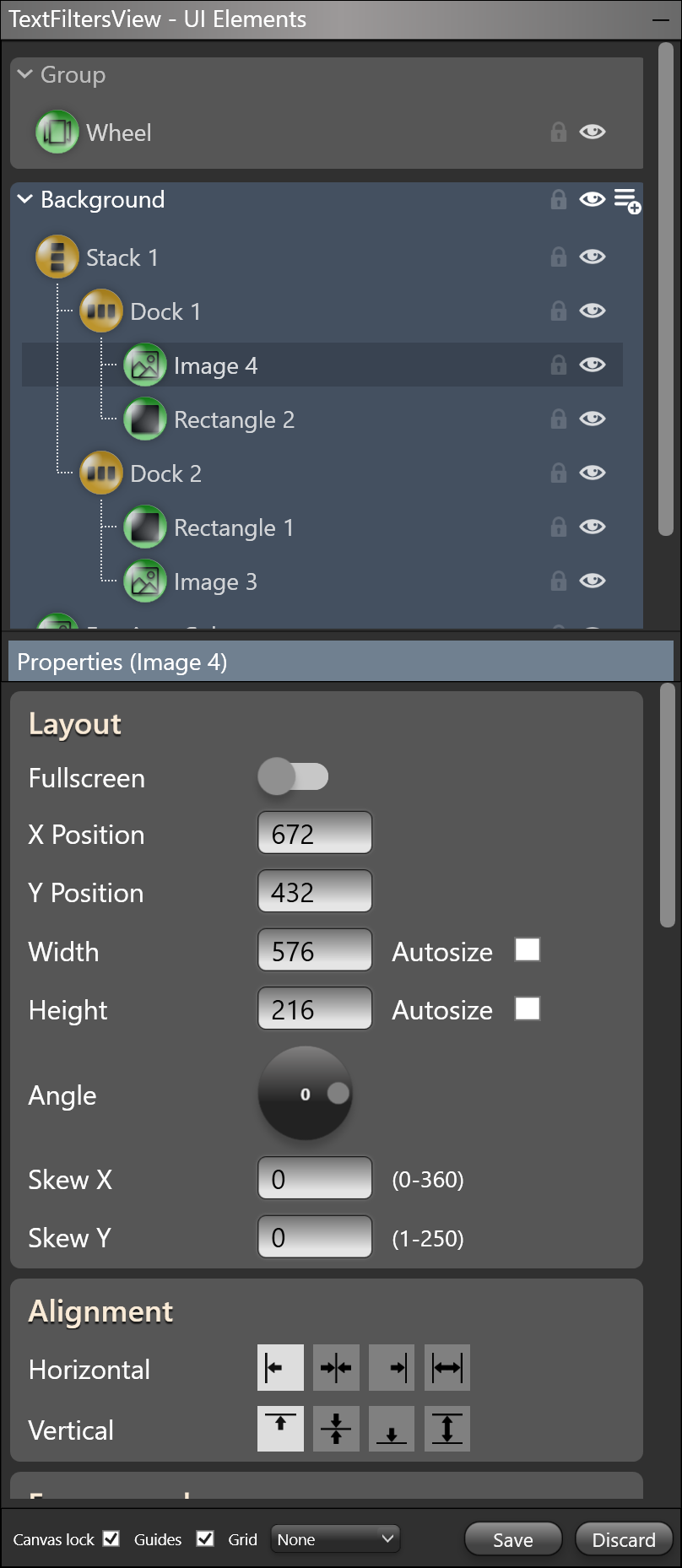Viewport: 682px width, 1568px height.
Task: Select the Wheel element icon
Action: pos(57,132)
